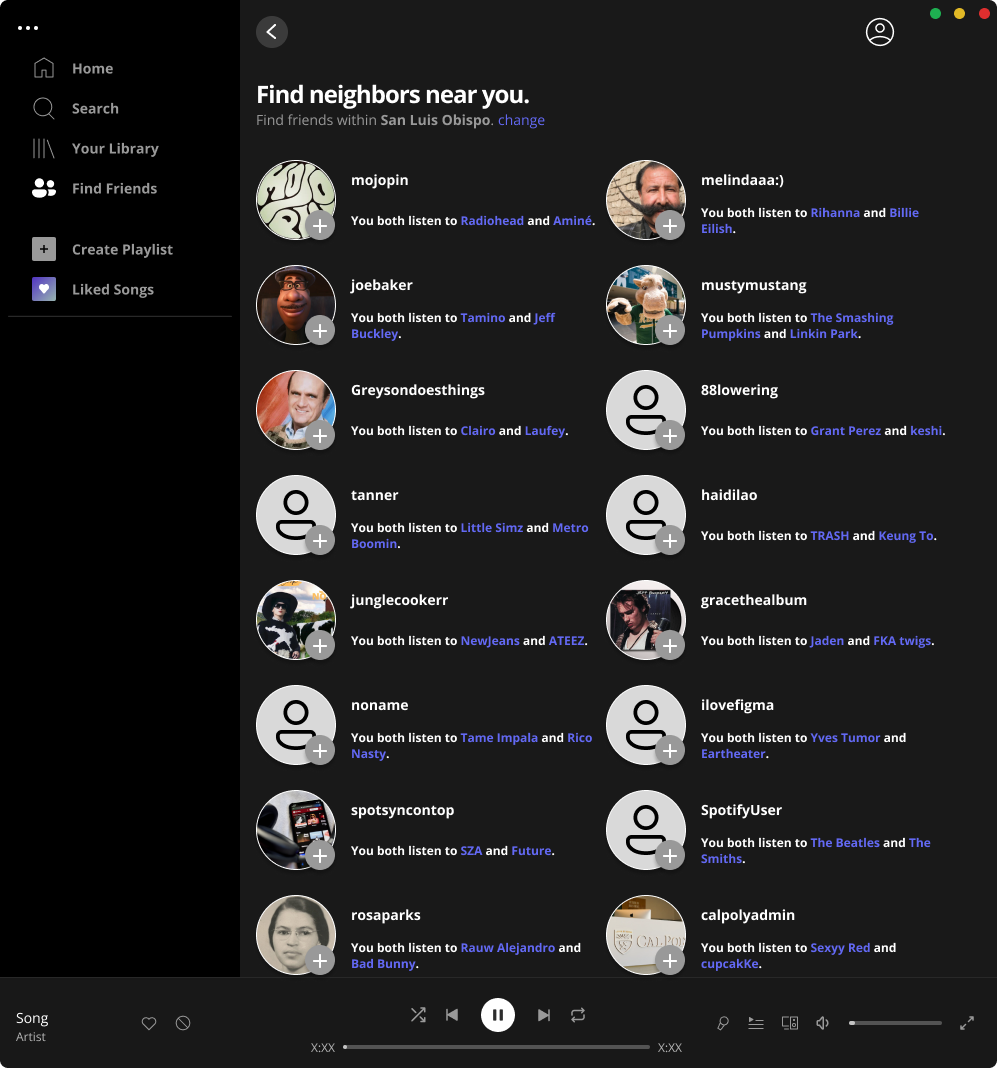Viewport: 997px width, 1068px height.
Task: Toggle shuffle playback
Action: pyautogui.click(x=418, y=1015)
